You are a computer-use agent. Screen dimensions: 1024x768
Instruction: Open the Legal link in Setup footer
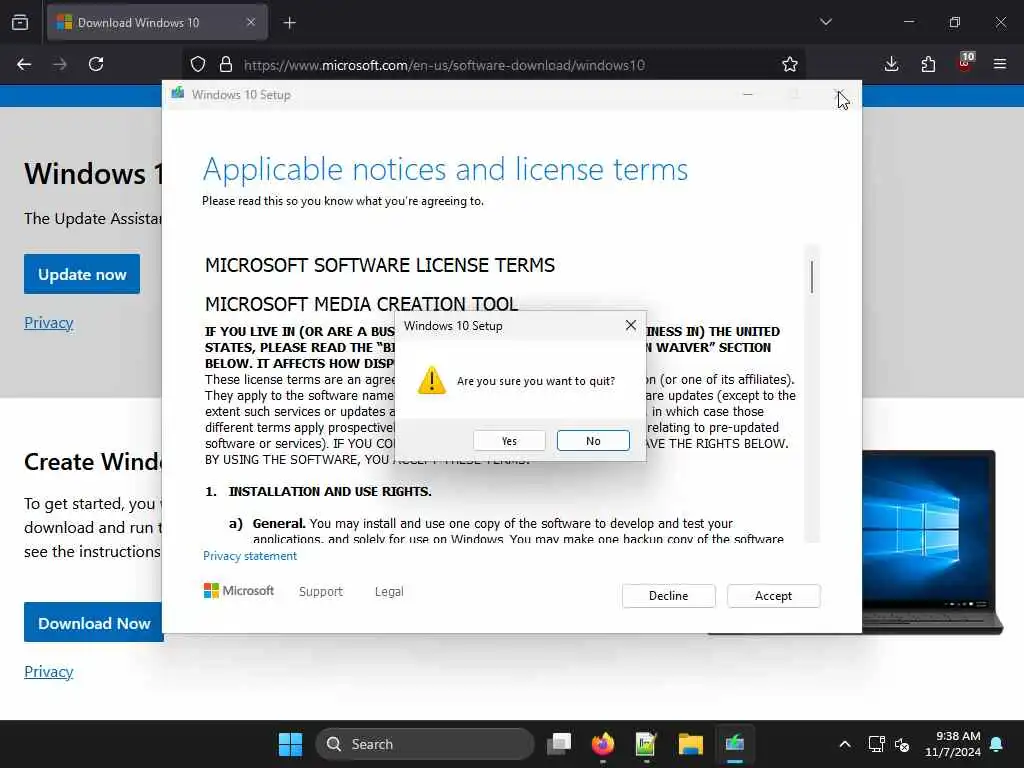coord(389,591)
